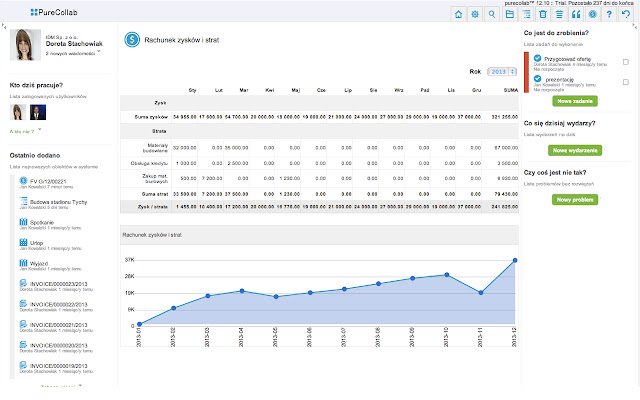Open the list lines icon in toolbar
Screen dimensions: 640x400
559,14
